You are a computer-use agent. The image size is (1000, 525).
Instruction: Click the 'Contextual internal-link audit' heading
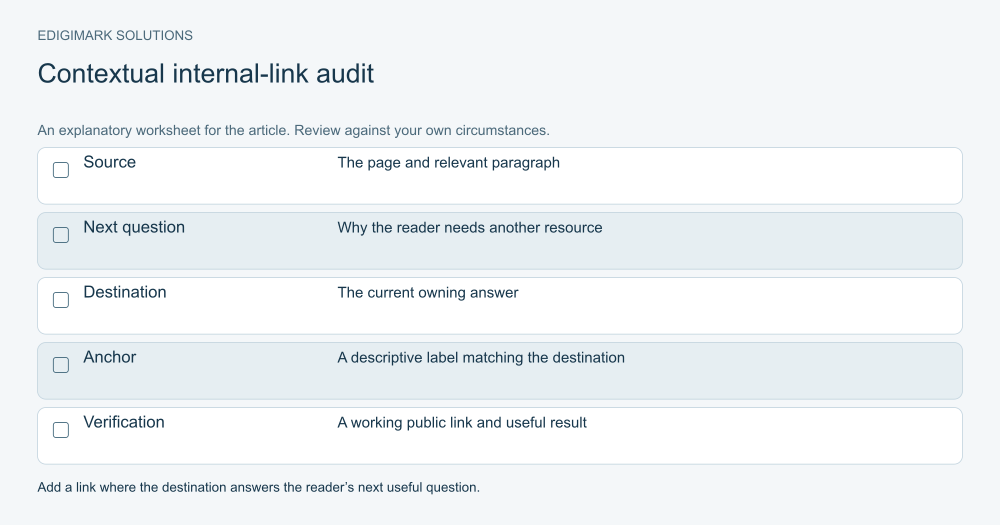(205, 74)
